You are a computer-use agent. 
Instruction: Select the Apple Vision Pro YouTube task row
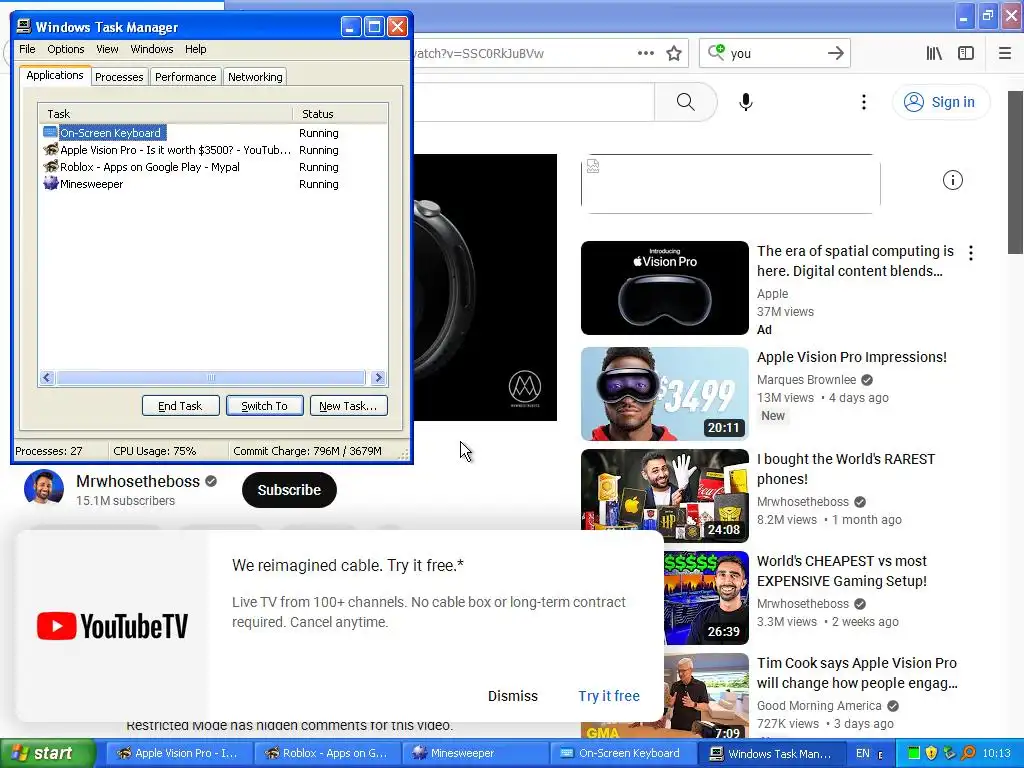point(213,150)
